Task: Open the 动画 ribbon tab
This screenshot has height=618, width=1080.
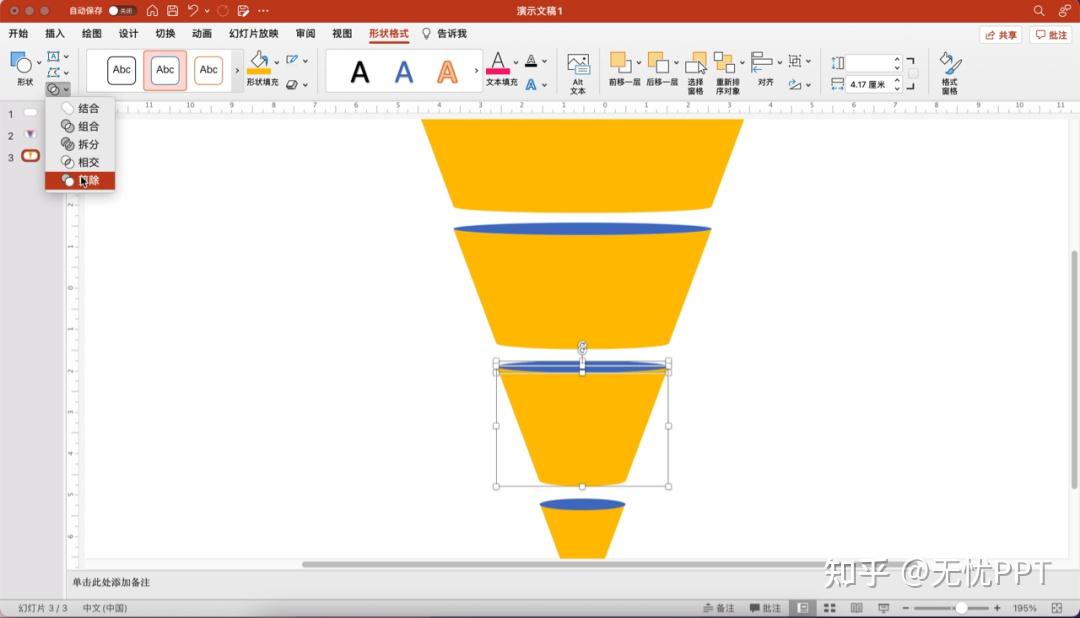Action: click(202, 34)
